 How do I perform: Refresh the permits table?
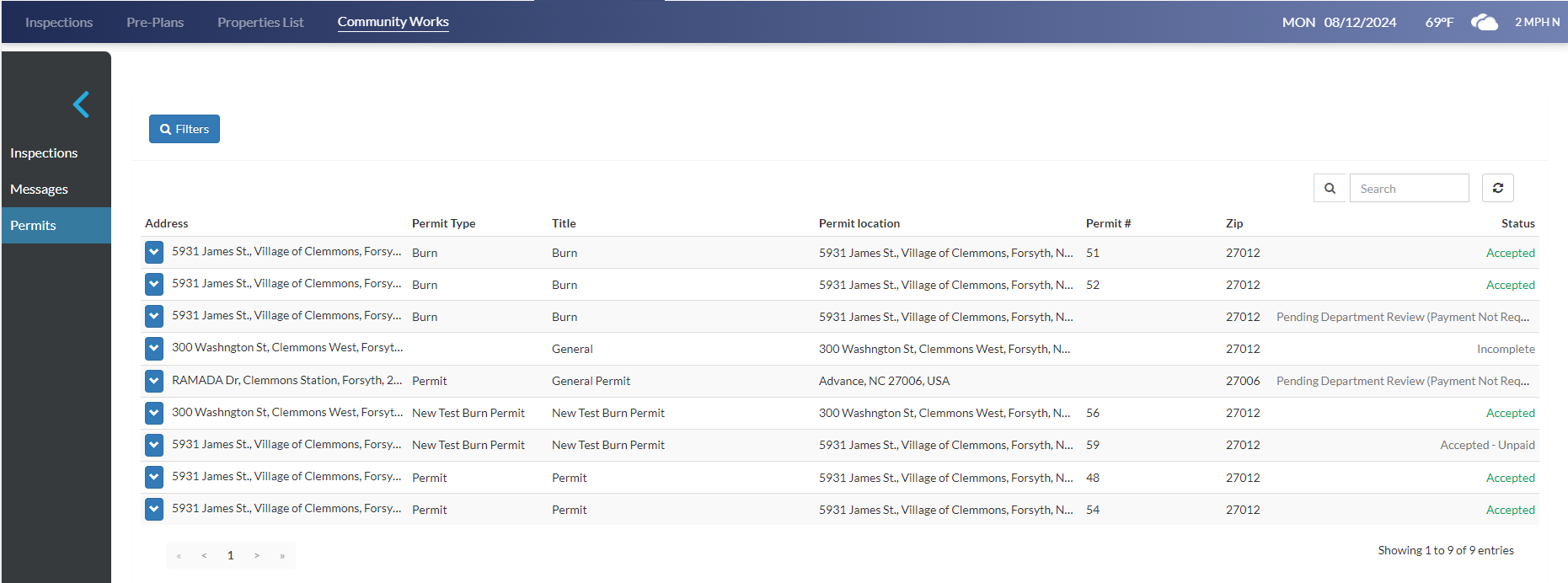click(x=1497, y=188)
